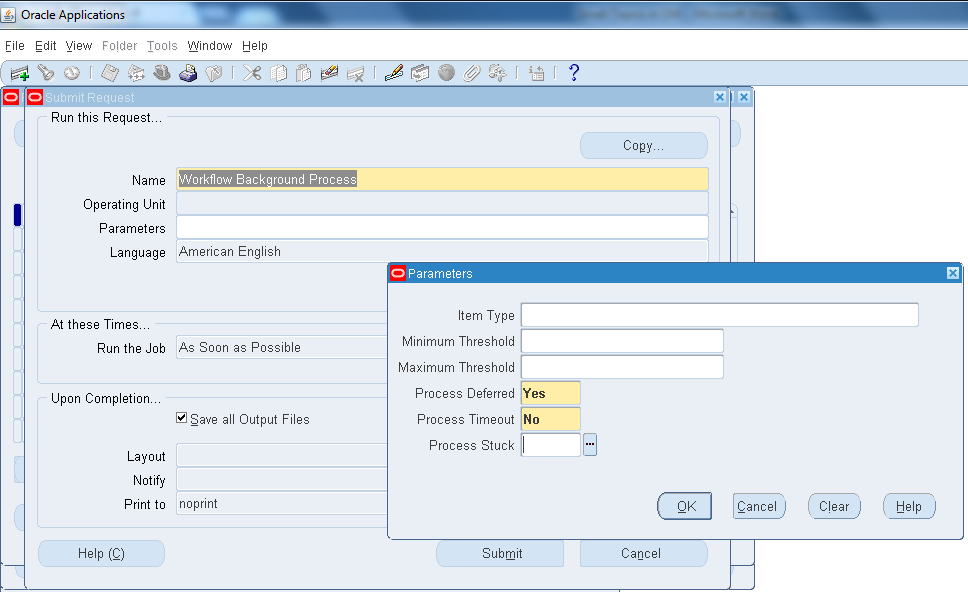The image size is (968, 592).
Task: Click the Clear Record eraser icon
Action: tap(330, 73)
